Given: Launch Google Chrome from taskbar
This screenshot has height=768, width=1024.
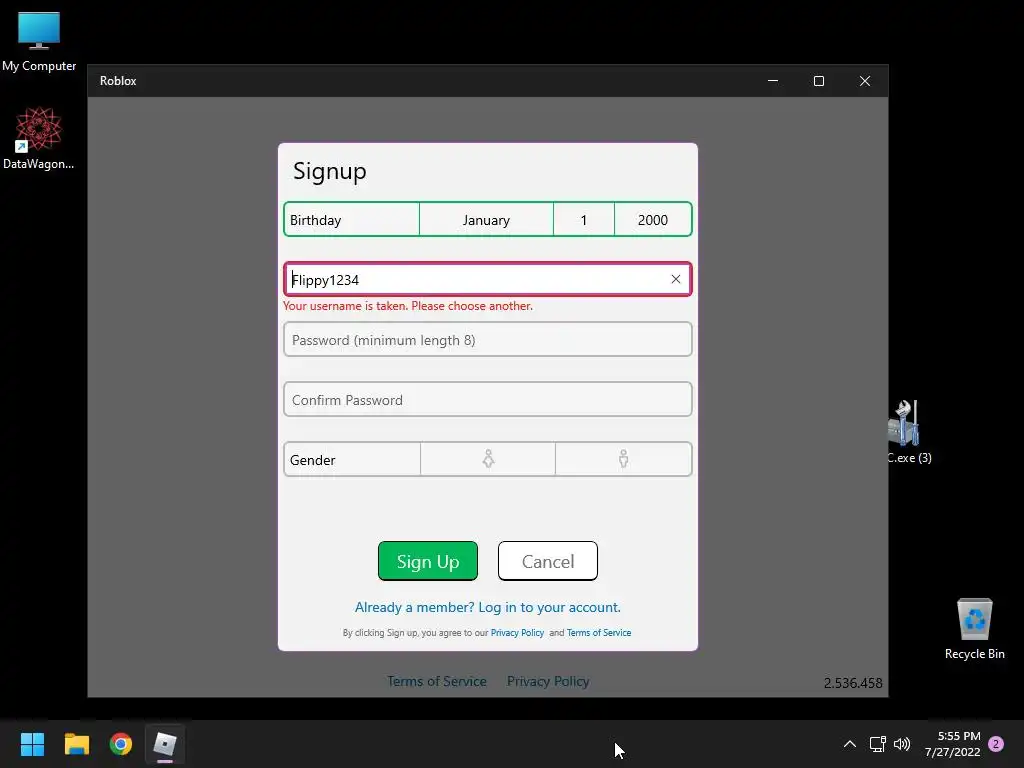Looking at the screenshot, I should click(x=121, y=744).
